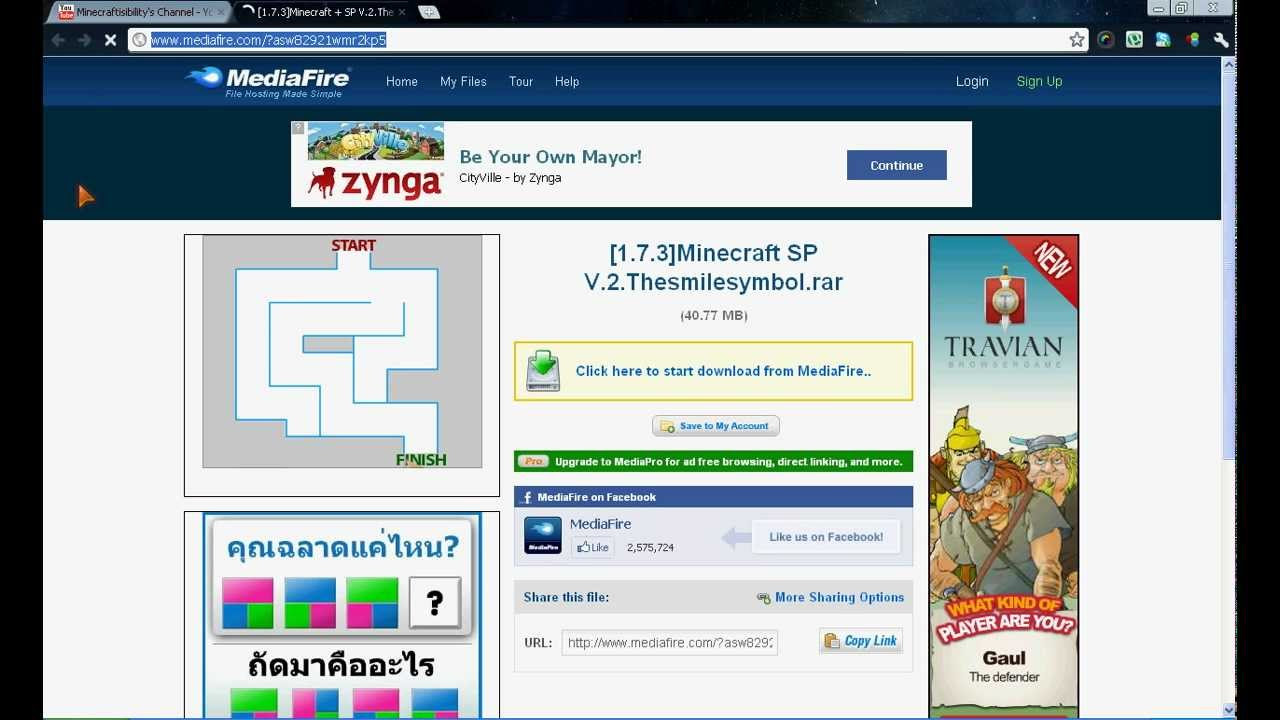Click the question mark tile in puzzle ad
This screenshot has height=720, width=1280.
[435, 603]
